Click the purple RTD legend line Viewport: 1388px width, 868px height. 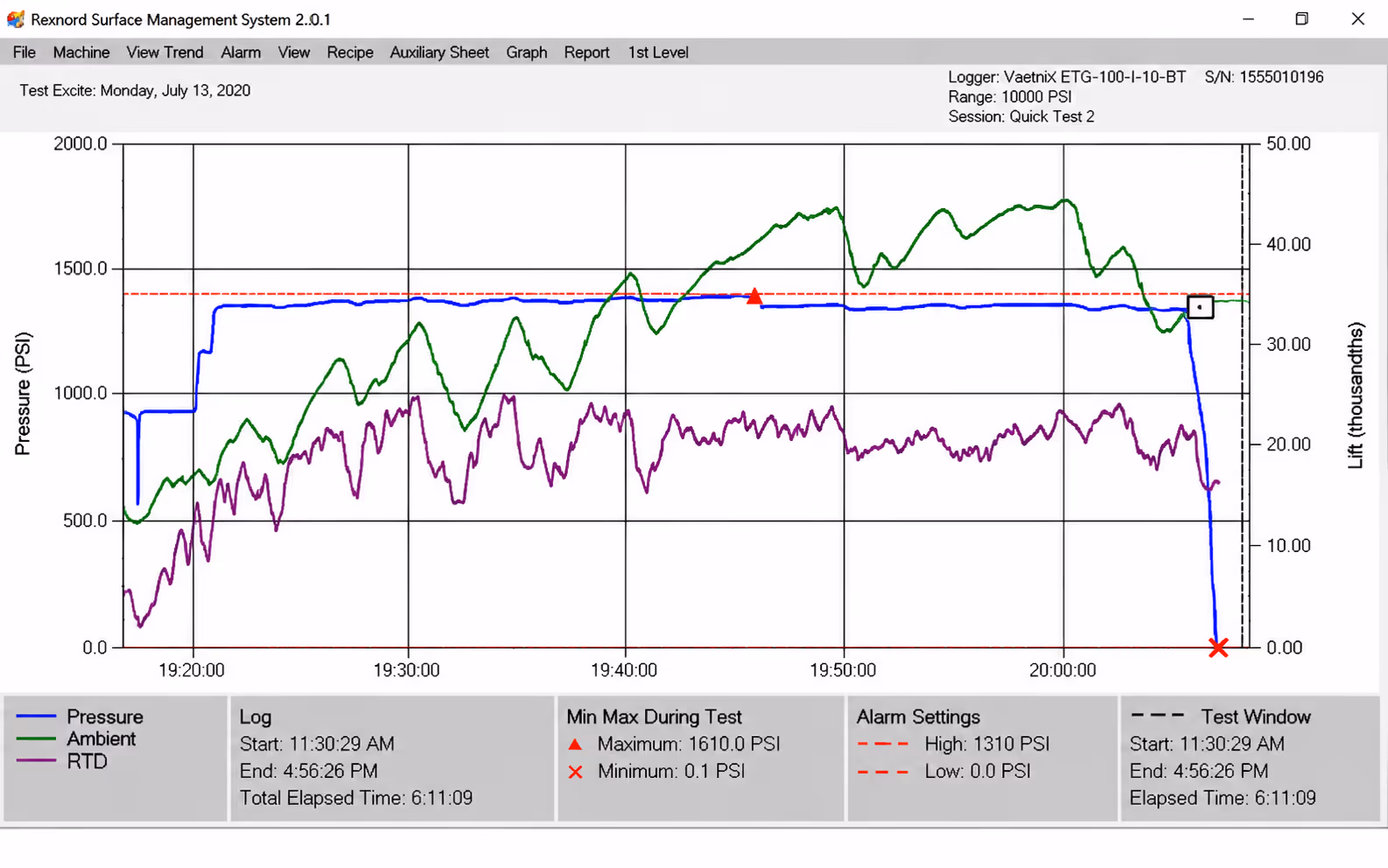click(37, 761)
